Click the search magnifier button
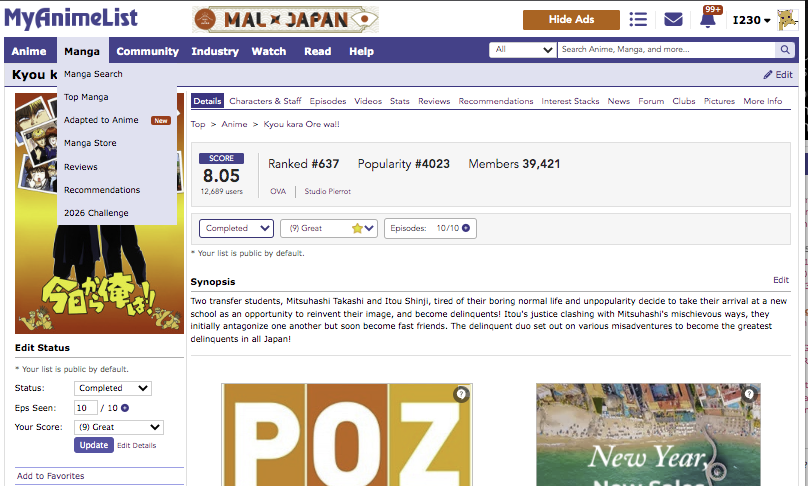 [785, 49]
